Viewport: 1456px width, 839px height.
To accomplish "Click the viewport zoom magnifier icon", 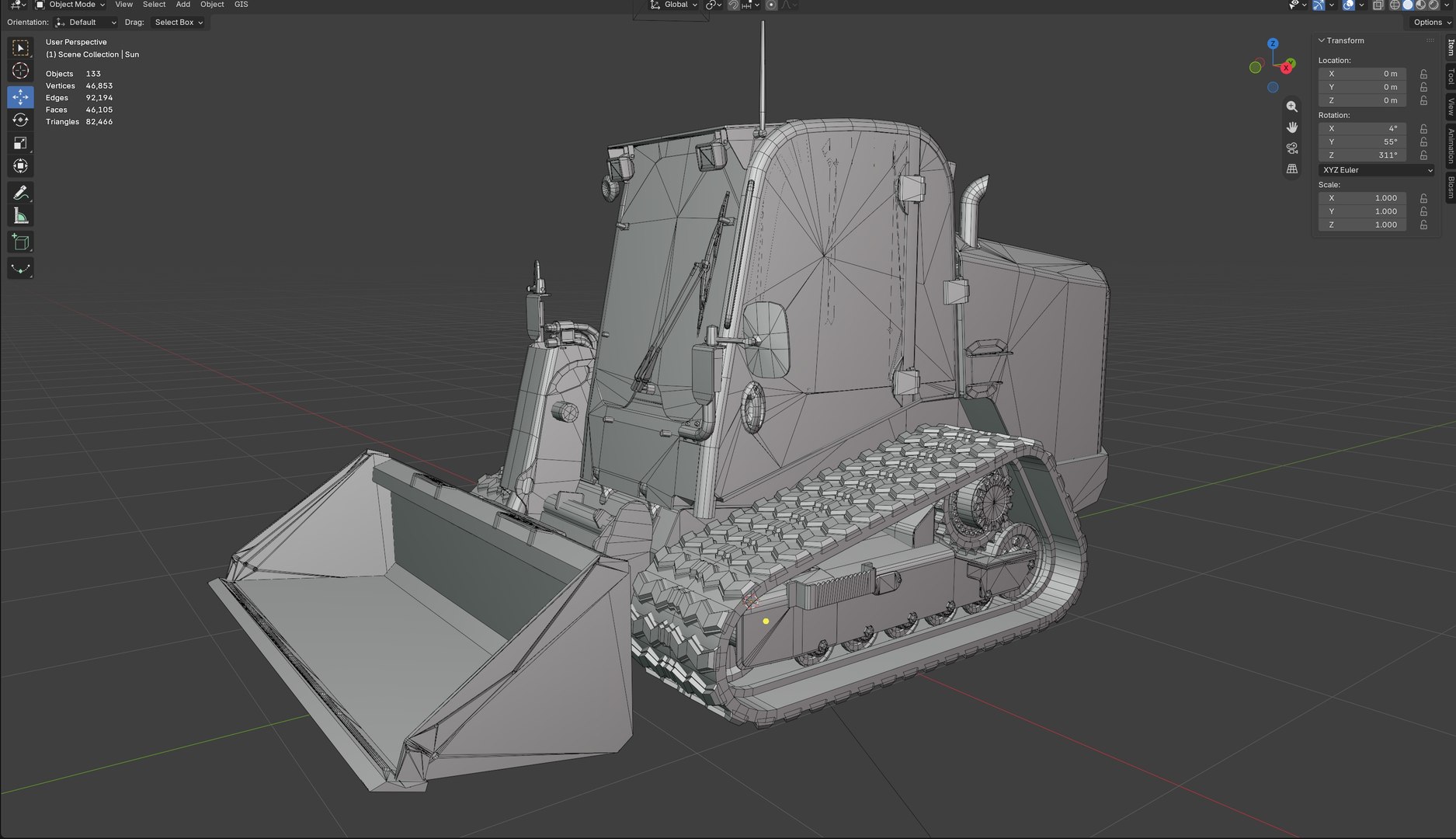I will pos(1292,106).
